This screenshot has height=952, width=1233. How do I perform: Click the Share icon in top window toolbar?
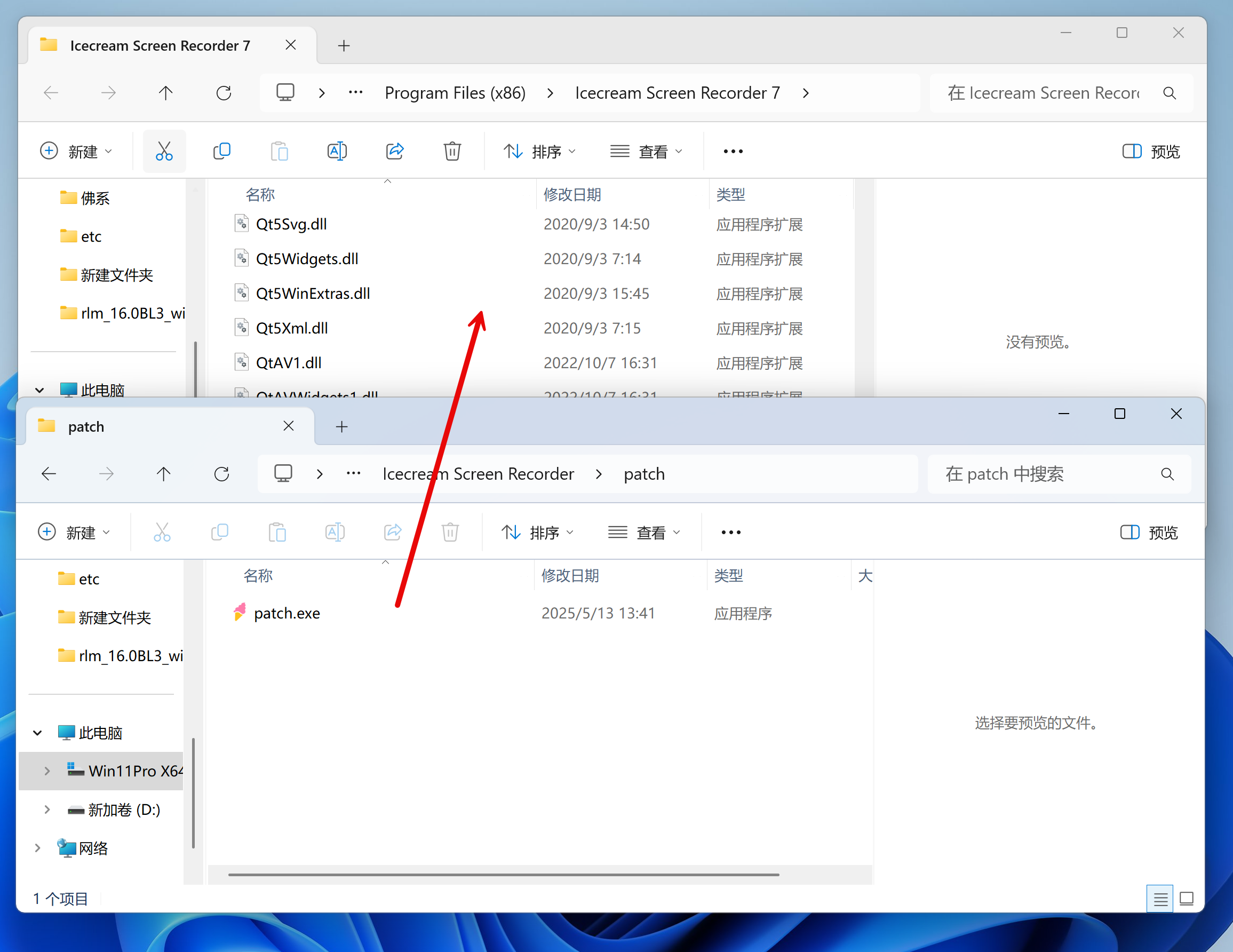click(395, 152)
